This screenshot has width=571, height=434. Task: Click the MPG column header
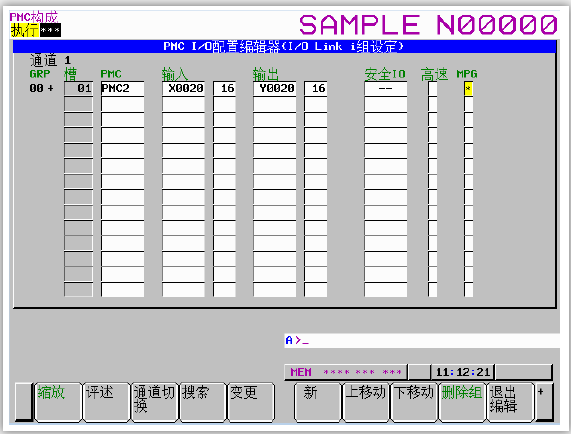point(467,74)
